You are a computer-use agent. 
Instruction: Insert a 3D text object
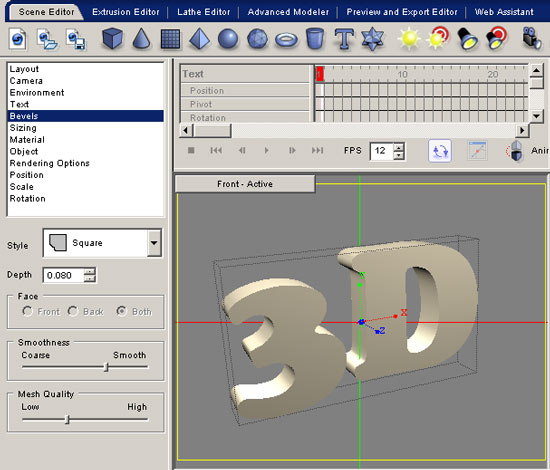point(344,39)
